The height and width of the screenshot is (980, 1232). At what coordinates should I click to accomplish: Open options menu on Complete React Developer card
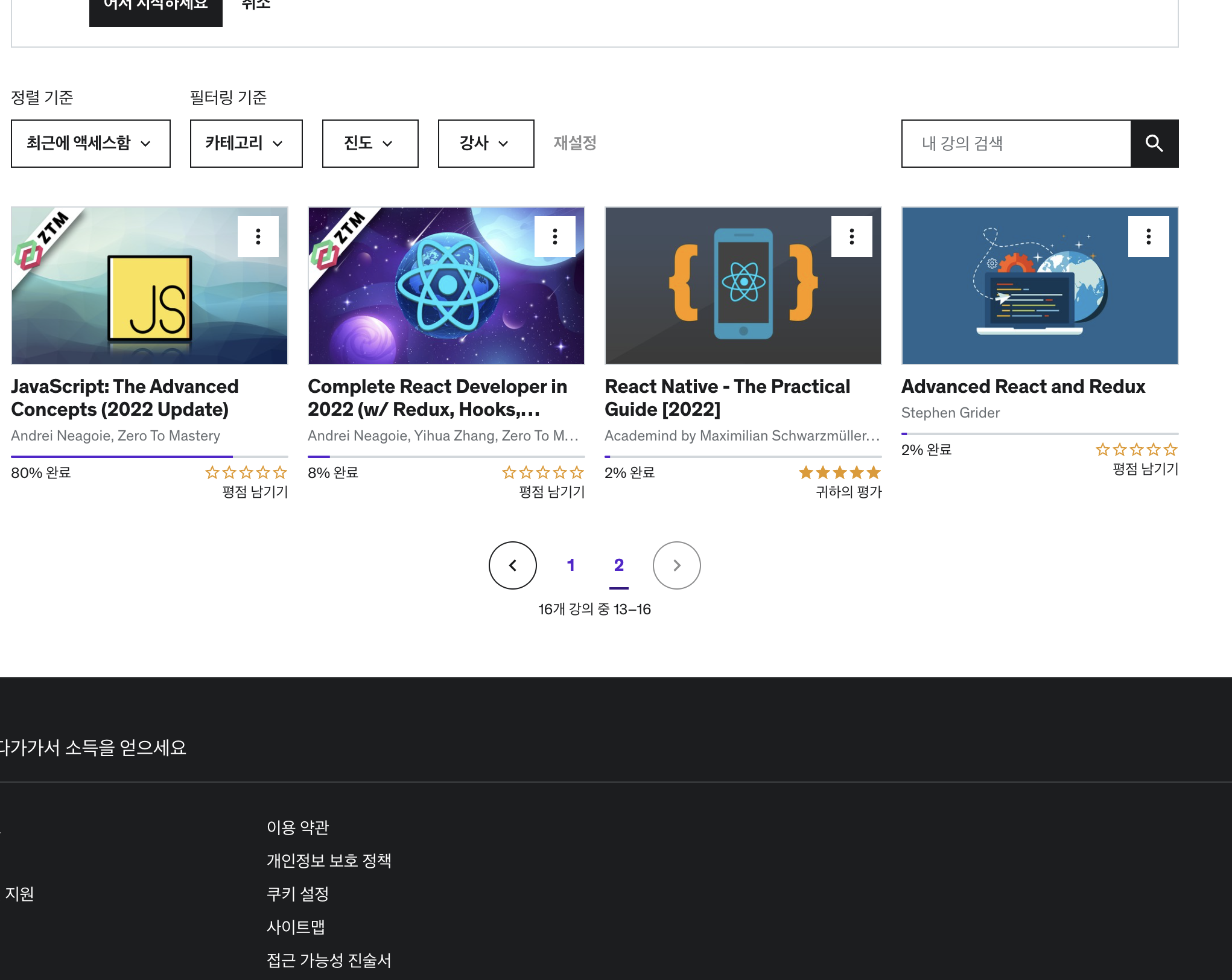click(x=555, y=237)
